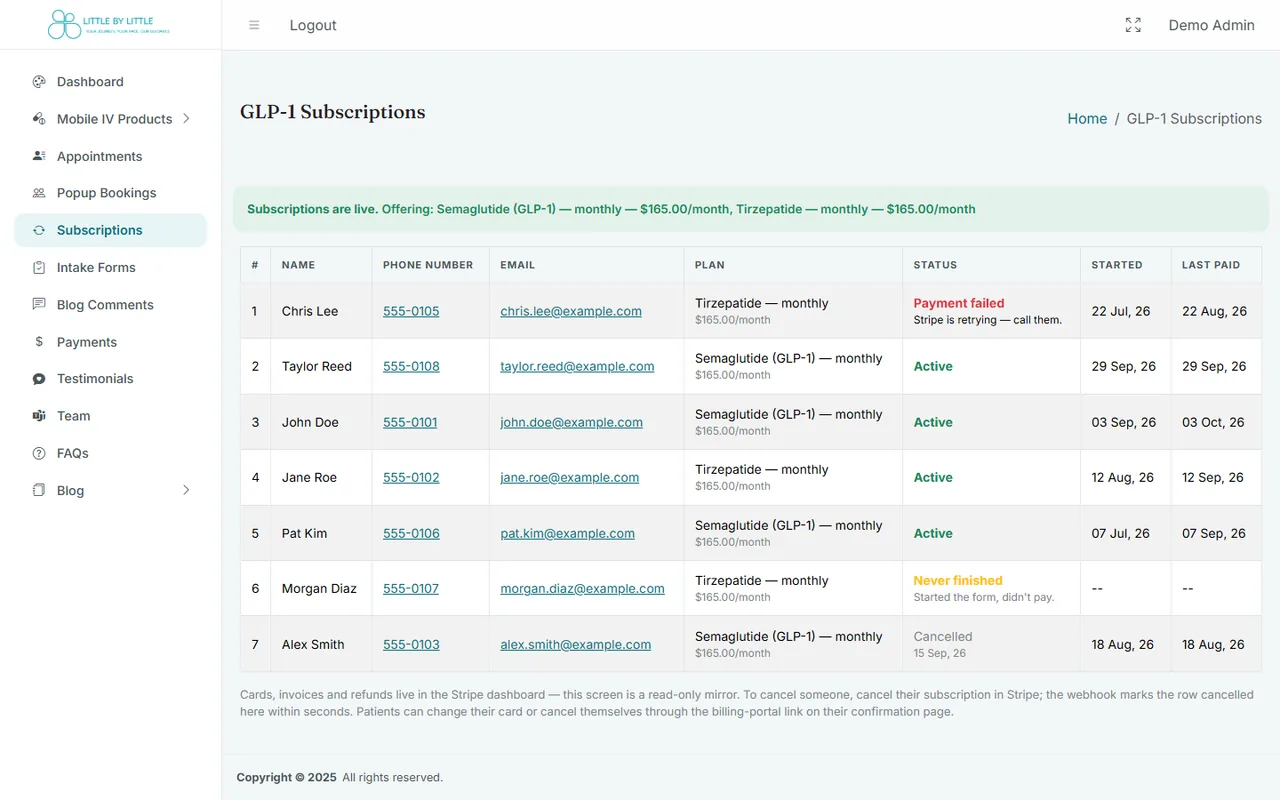
Task: Click phone number 555-0108
Action: pyautogui.click(x=411, y=366)
